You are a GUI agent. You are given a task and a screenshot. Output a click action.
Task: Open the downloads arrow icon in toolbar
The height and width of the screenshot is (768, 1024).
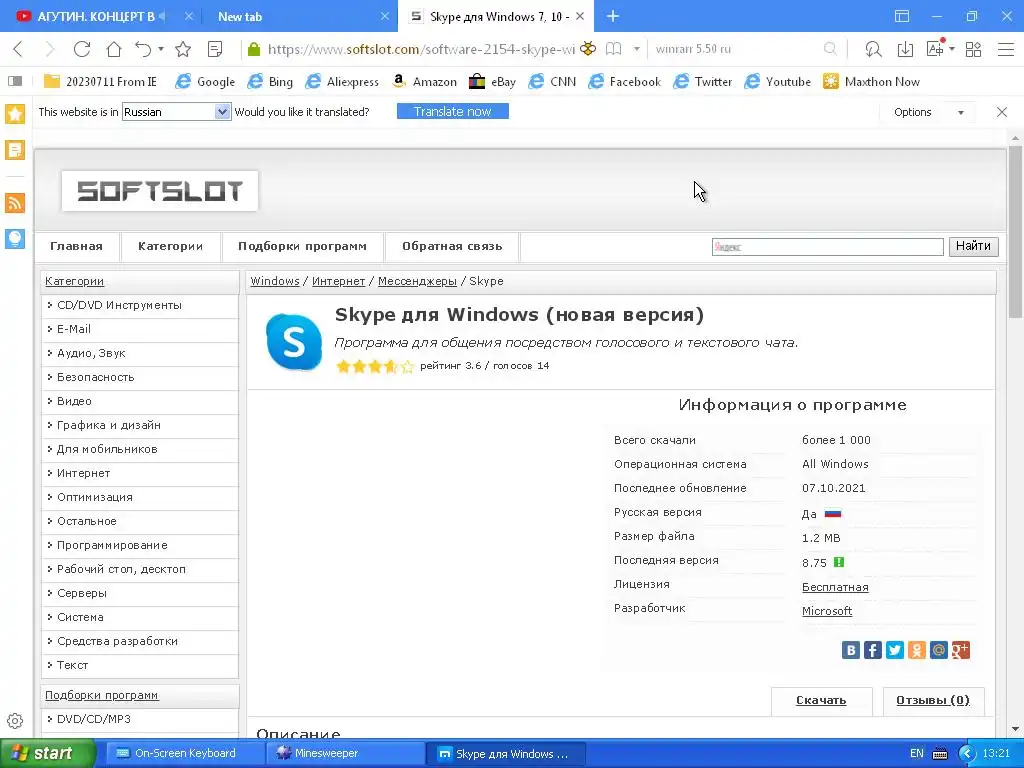point(905,49)
